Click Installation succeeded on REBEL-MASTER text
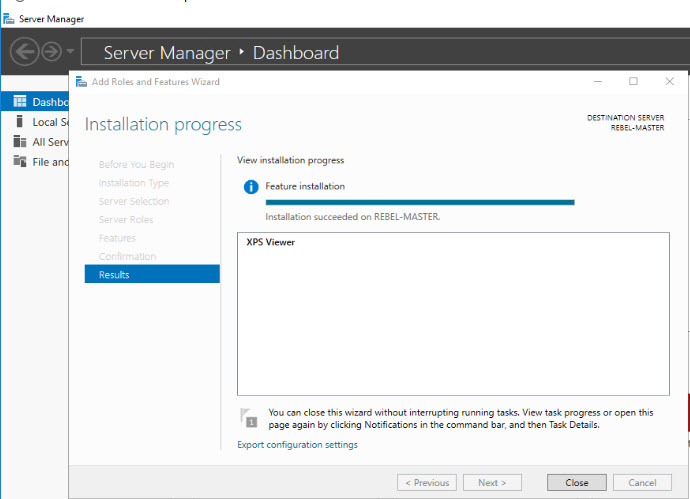 click(352, 217)
